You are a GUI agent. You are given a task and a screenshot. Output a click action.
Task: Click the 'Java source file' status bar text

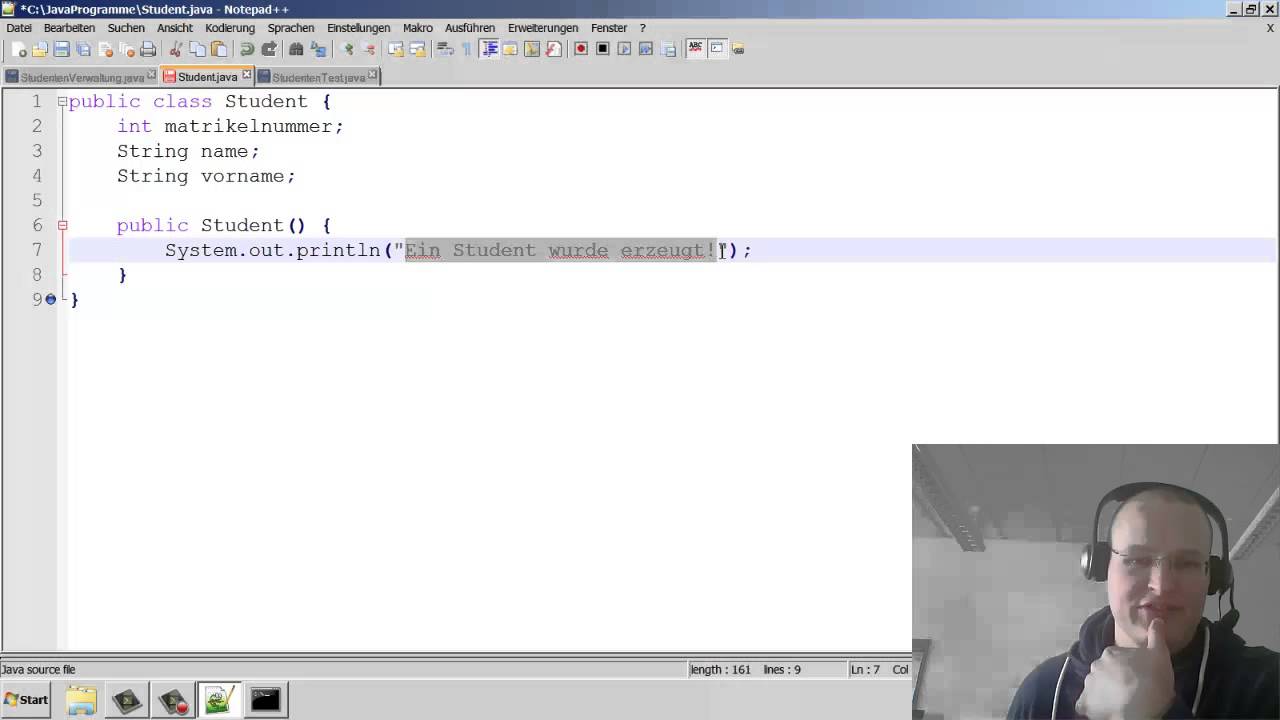[x=38, y=669]
